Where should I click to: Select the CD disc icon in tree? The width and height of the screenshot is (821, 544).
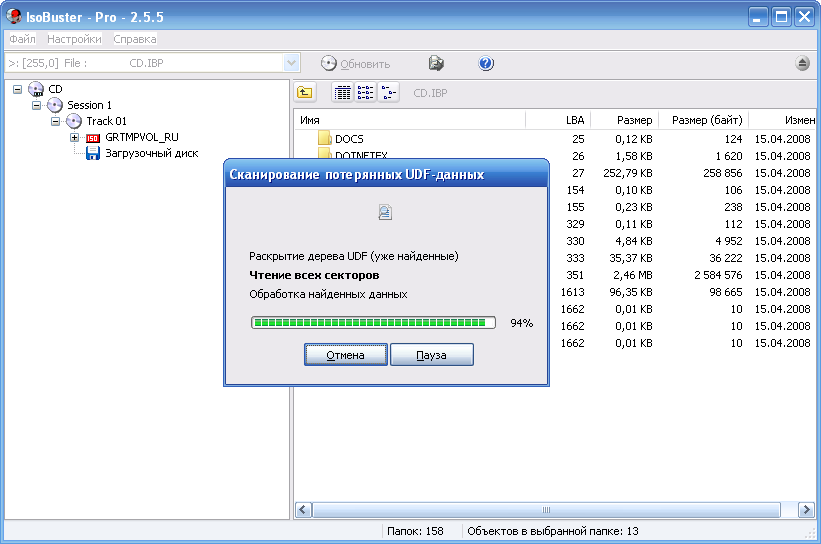pyautogui.click(x=36, y=89)
